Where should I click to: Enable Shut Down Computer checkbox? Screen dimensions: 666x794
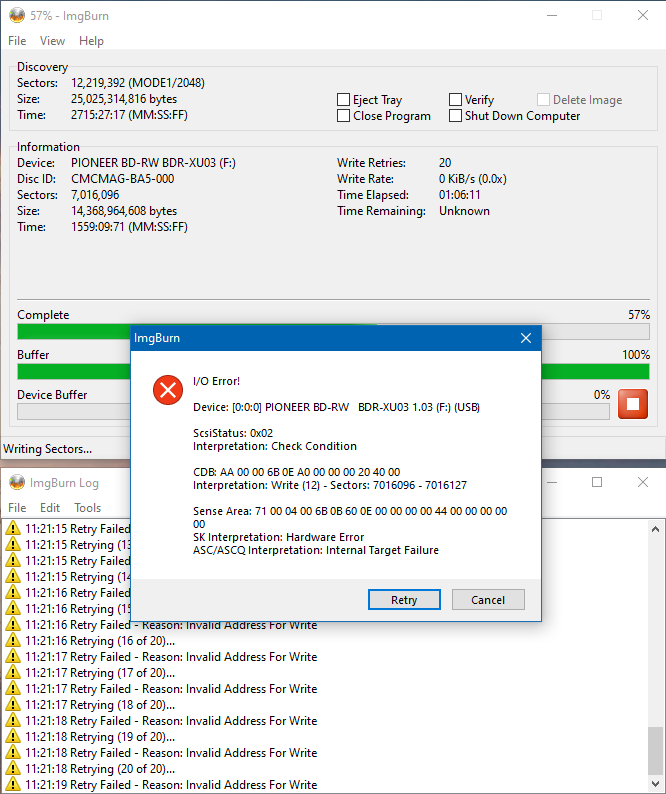(456, 116)
